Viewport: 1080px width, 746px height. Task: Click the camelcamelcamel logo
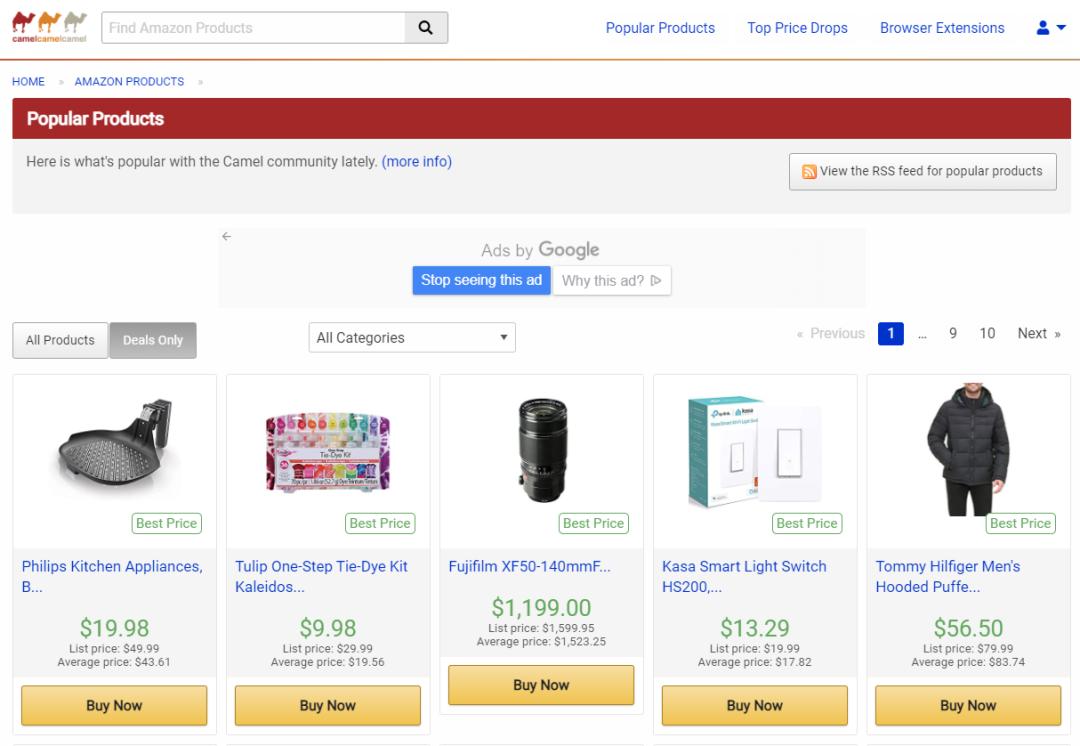49,27
